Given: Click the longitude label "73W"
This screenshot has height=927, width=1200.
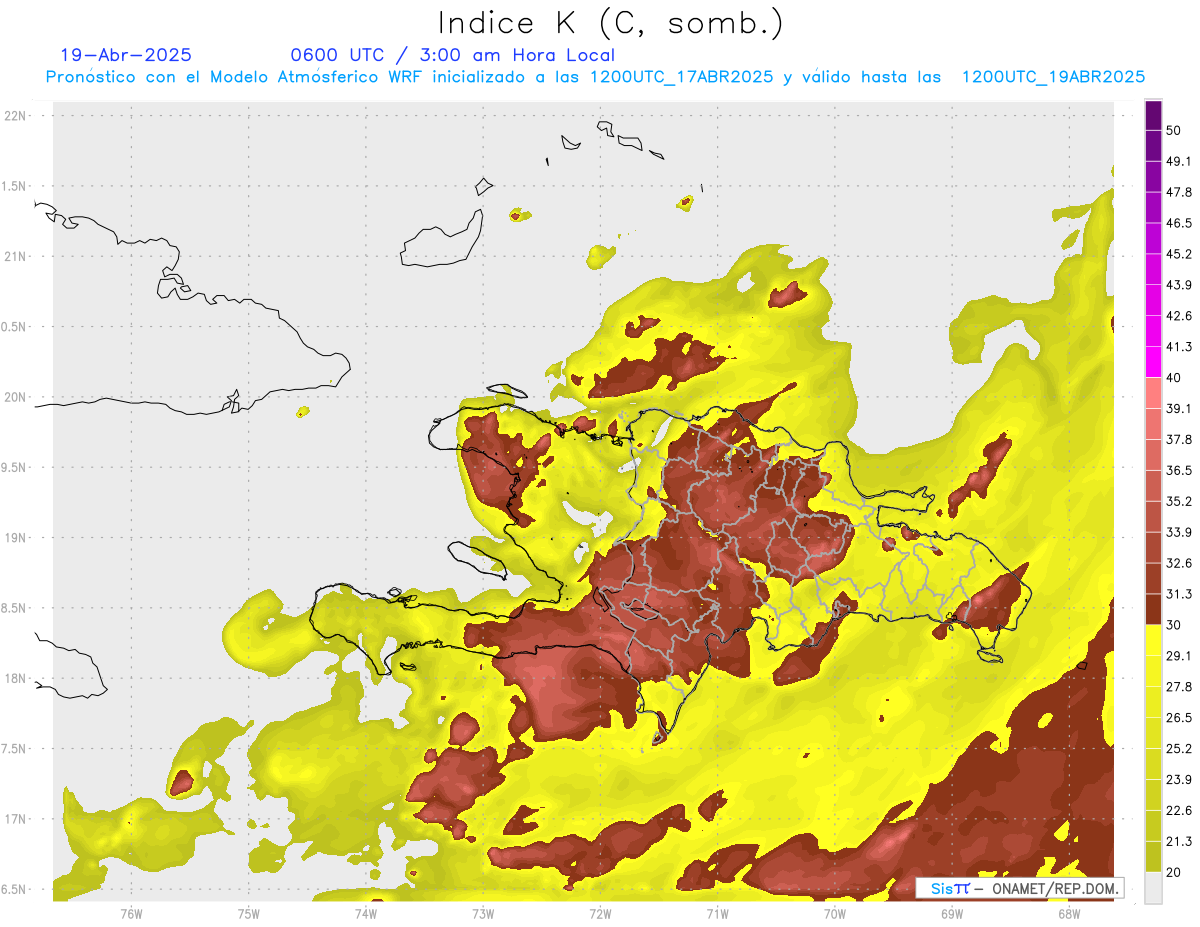Looking at the screenshot, I should click(483, 913).
